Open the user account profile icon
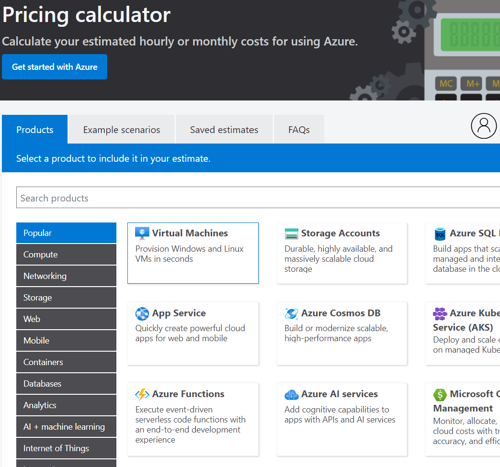The image size is (500, 467). 484,126
